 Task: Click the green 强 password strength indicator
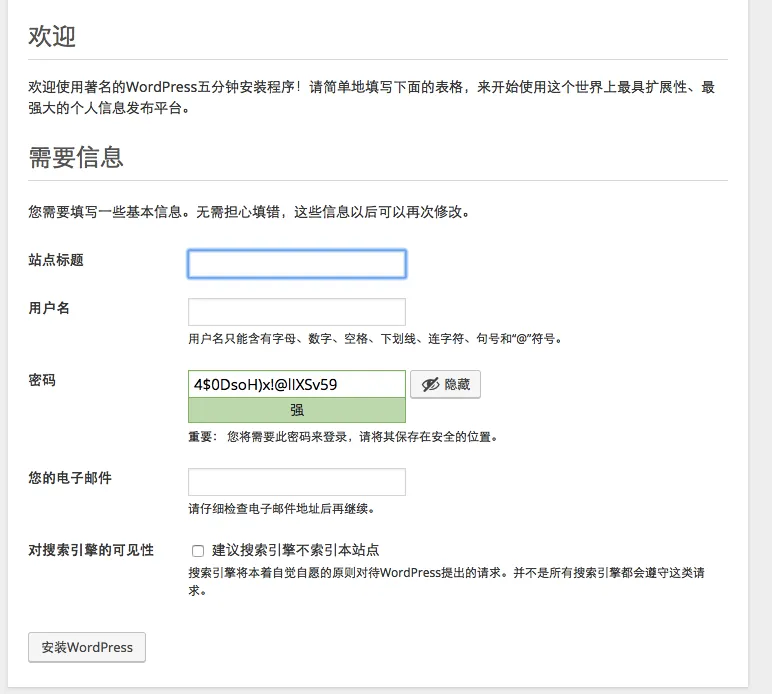pyautogui.click(x=297, y=410)
